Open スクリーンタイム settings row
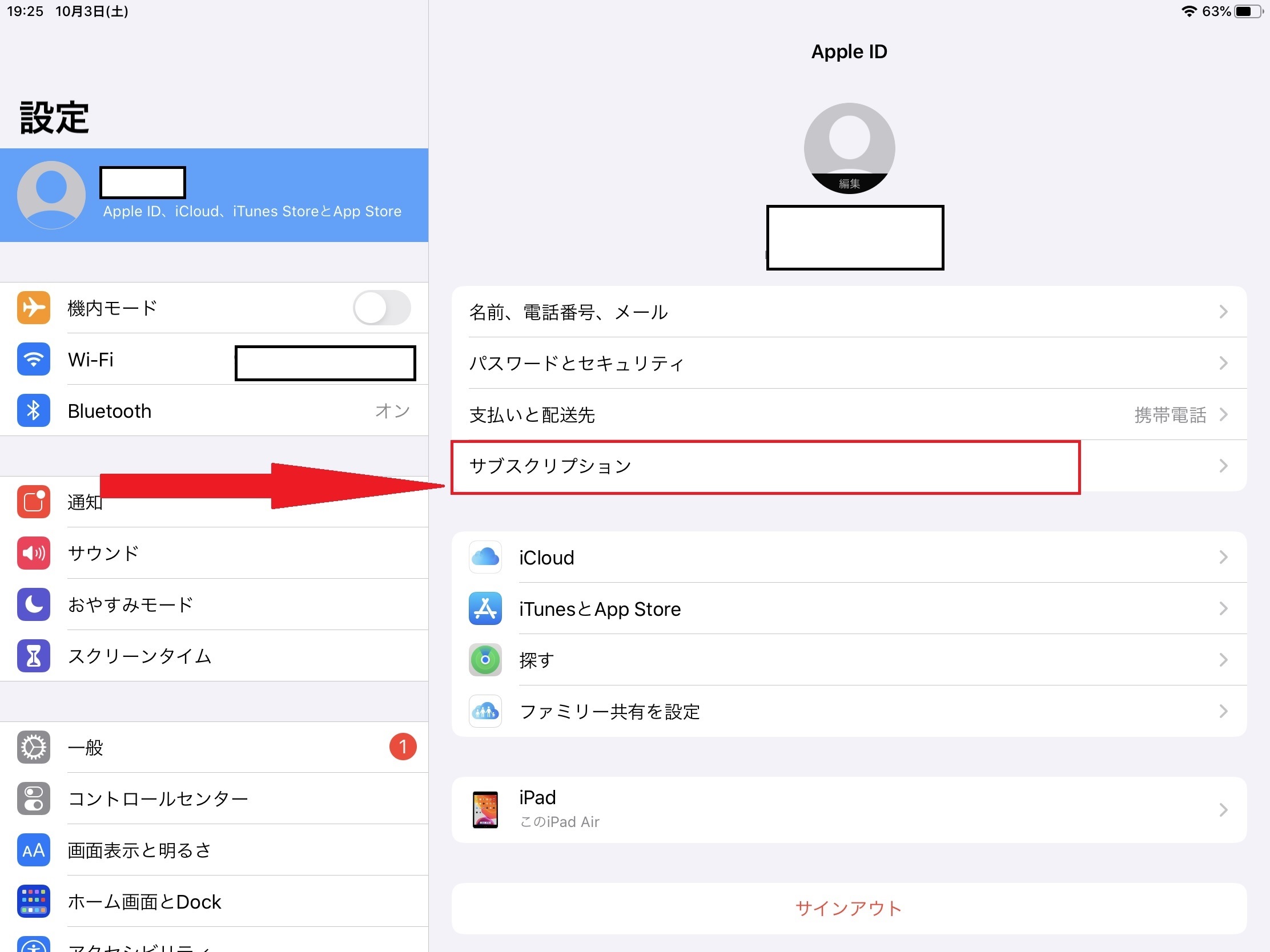The height and width of the screenshot is (952, 1270). click(214, 655)
